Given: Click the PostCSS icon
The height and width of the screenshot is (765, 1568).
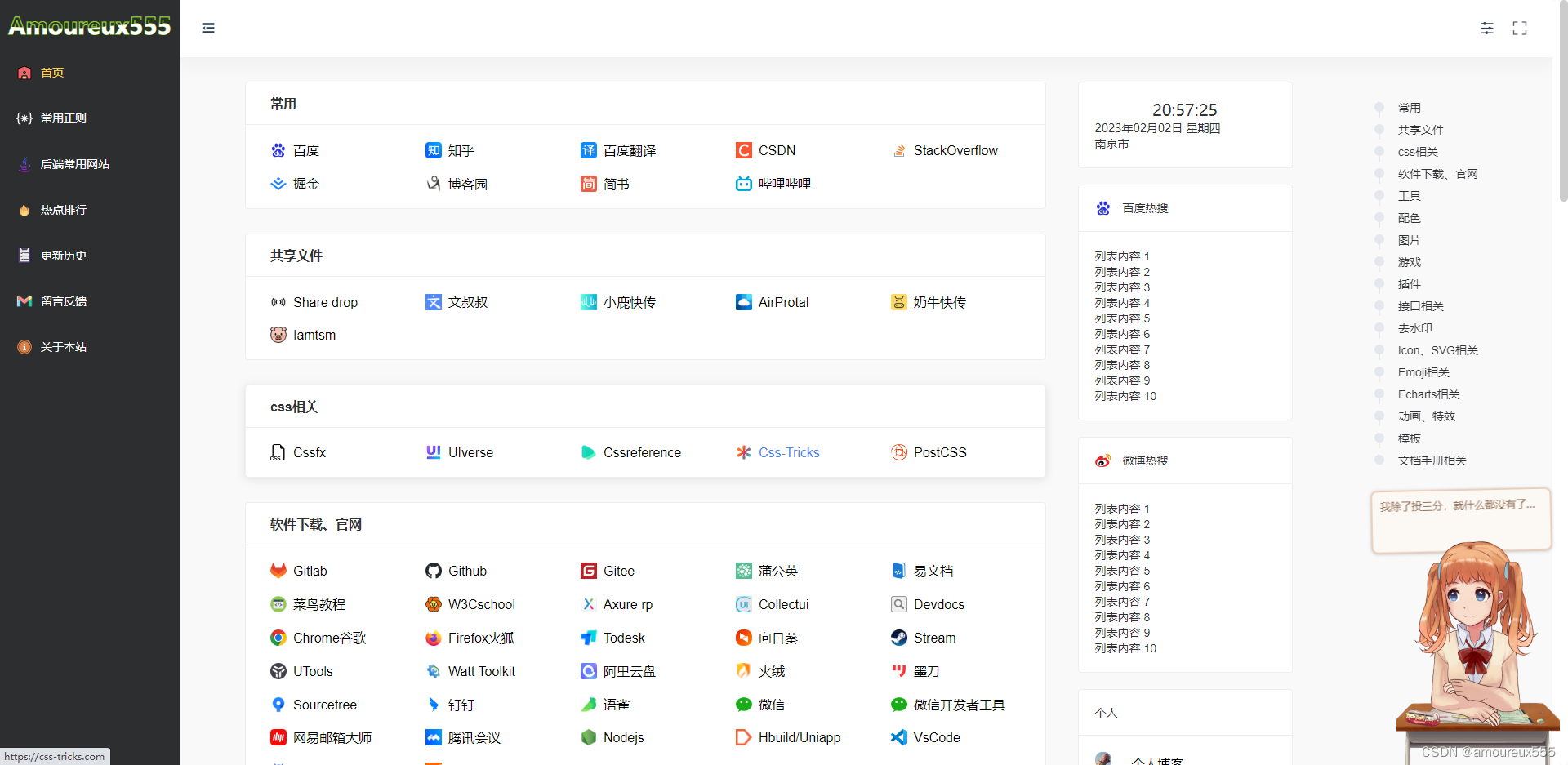Looking at the screenshot, I should coord(899,452).
